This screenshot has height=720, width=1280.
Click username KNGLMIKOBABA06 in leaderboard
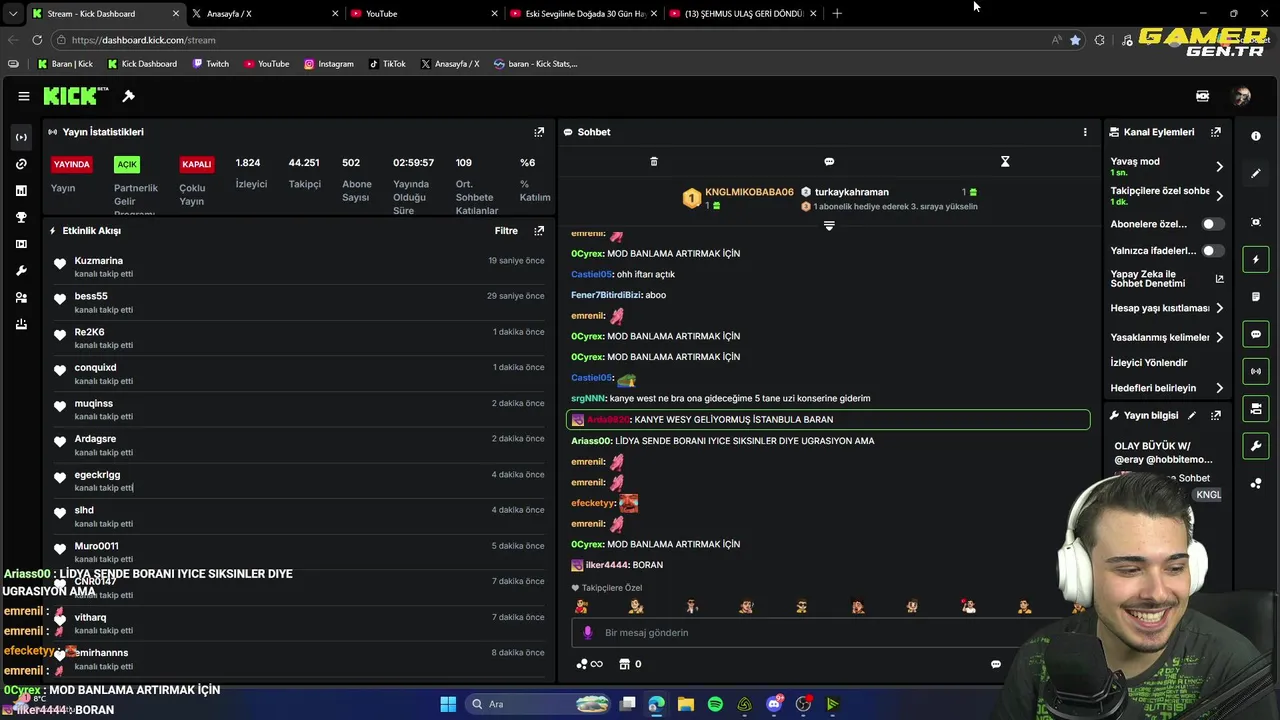[x=749, y=192]
